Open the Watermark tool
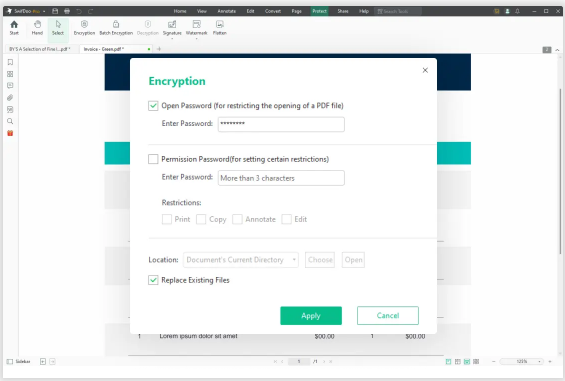The image size is (565, 381). coord(196,28)
